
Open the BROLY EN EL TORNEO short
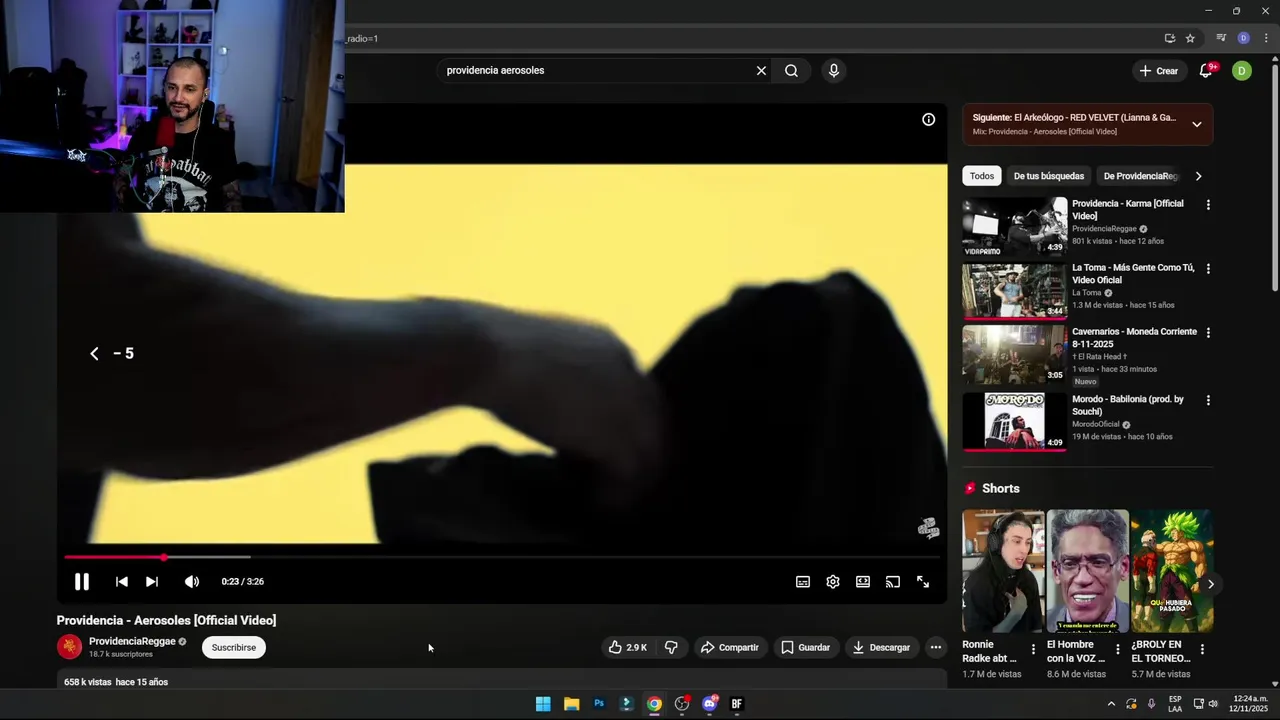coord(1172,571)
